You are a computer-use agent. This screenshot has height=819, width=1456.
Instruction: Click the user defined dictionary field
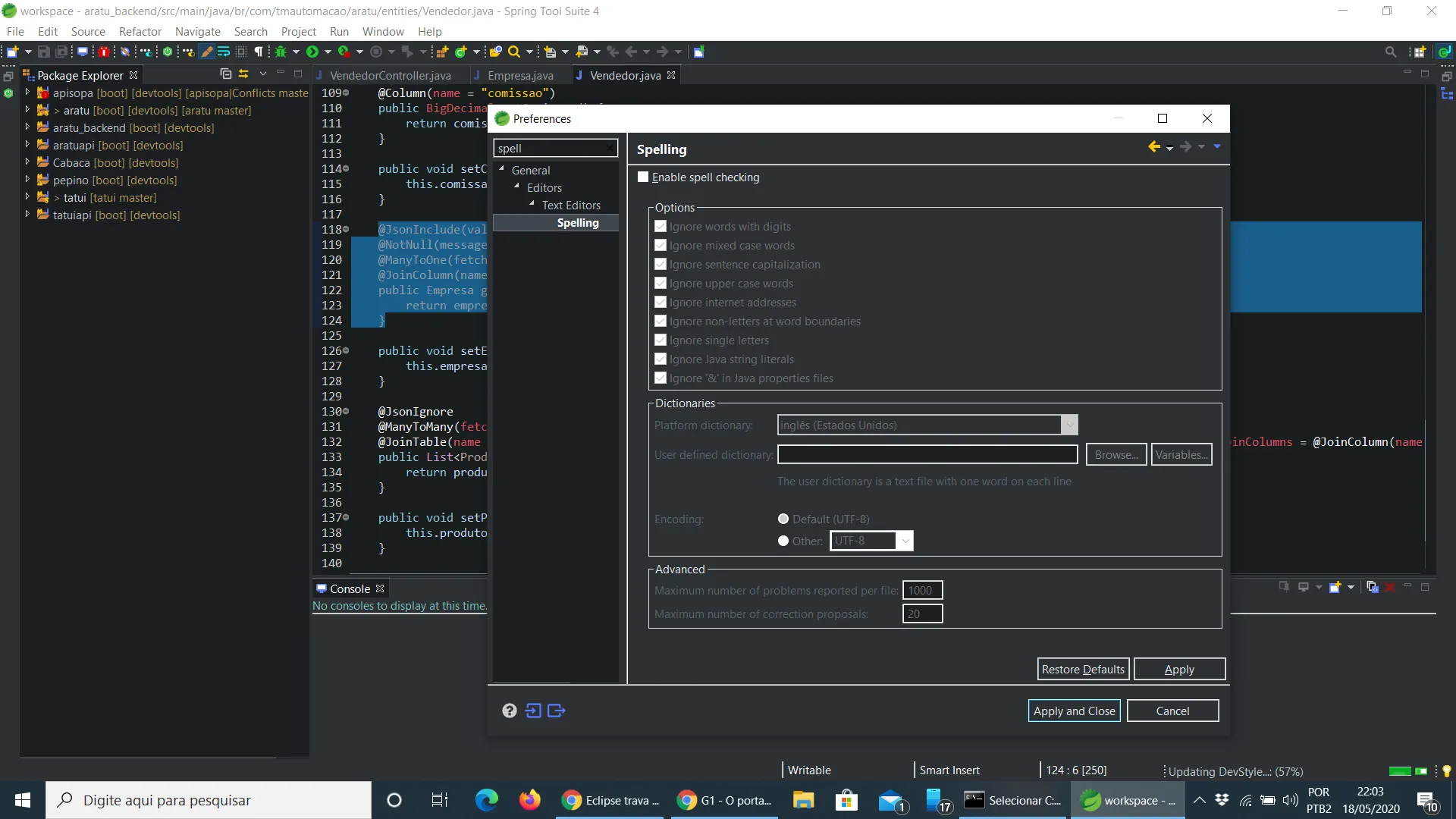[927, 455]
